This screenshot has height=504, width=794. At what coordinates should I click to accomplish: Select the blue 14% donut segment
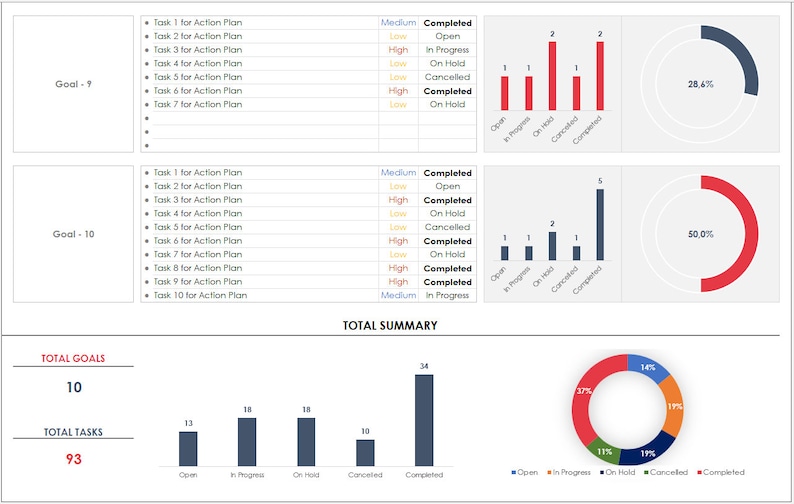tap(649, 367)
